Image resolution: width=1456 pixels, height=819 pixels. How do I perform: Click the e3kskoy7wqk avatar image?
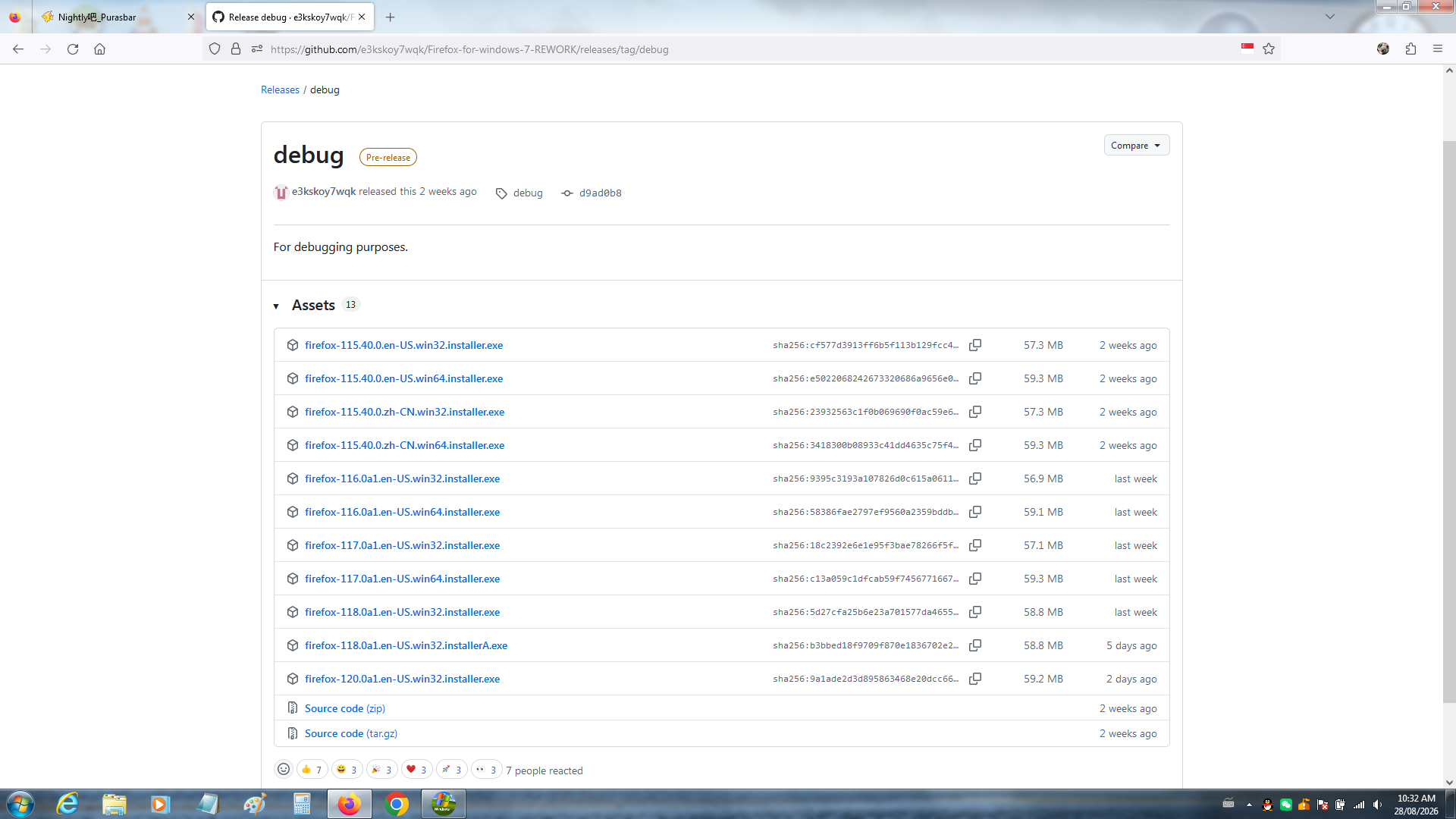click(281, 193)
